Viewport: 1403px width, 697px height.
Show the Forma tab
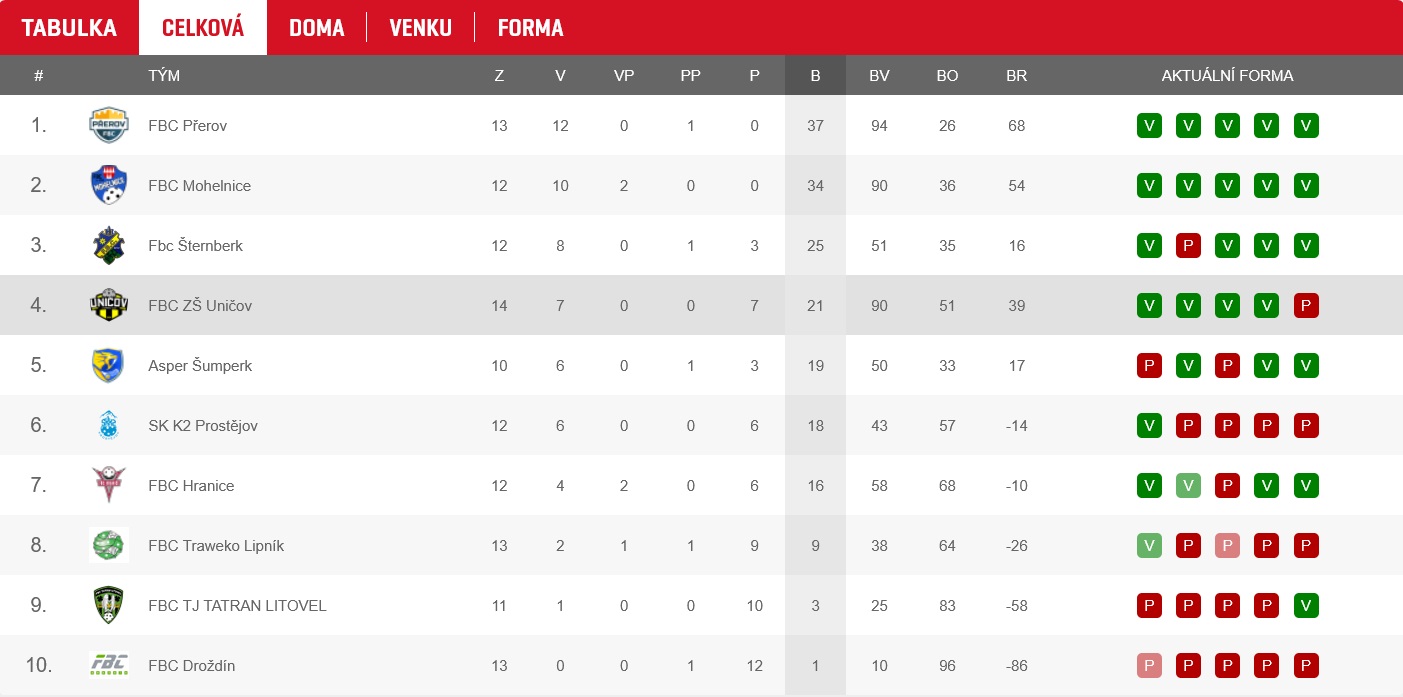pyautogui.click(x=530, y=28)
